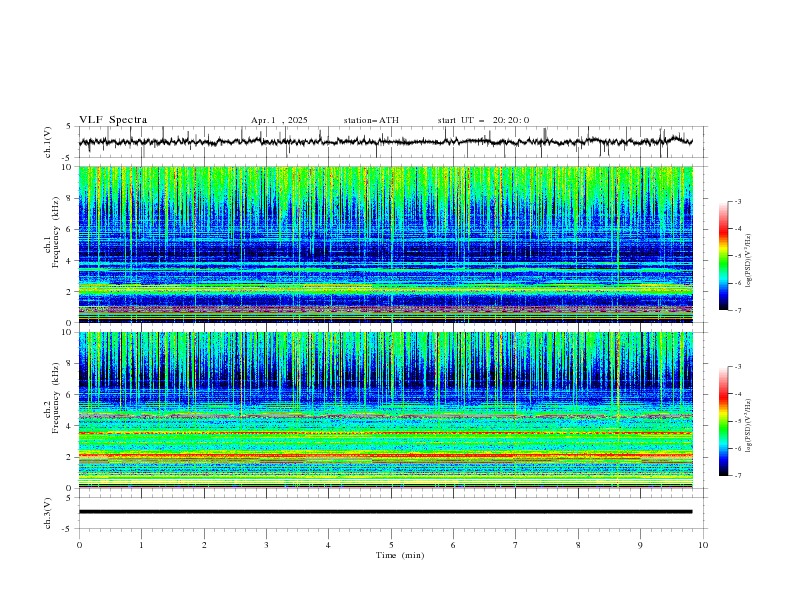Click the "4" tick label on time axis
Viewport: 792px width, 612px height.
(x=328, y=545)
